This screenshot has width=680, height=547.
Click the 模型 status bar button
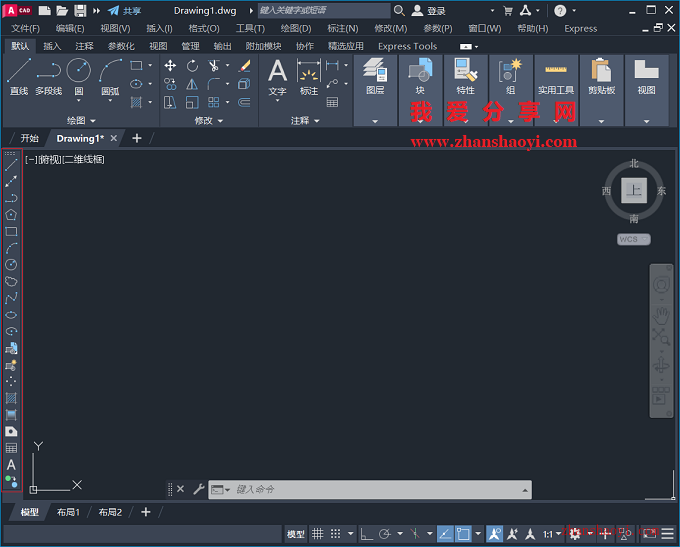pyautogui.click(x=296, y=534)
